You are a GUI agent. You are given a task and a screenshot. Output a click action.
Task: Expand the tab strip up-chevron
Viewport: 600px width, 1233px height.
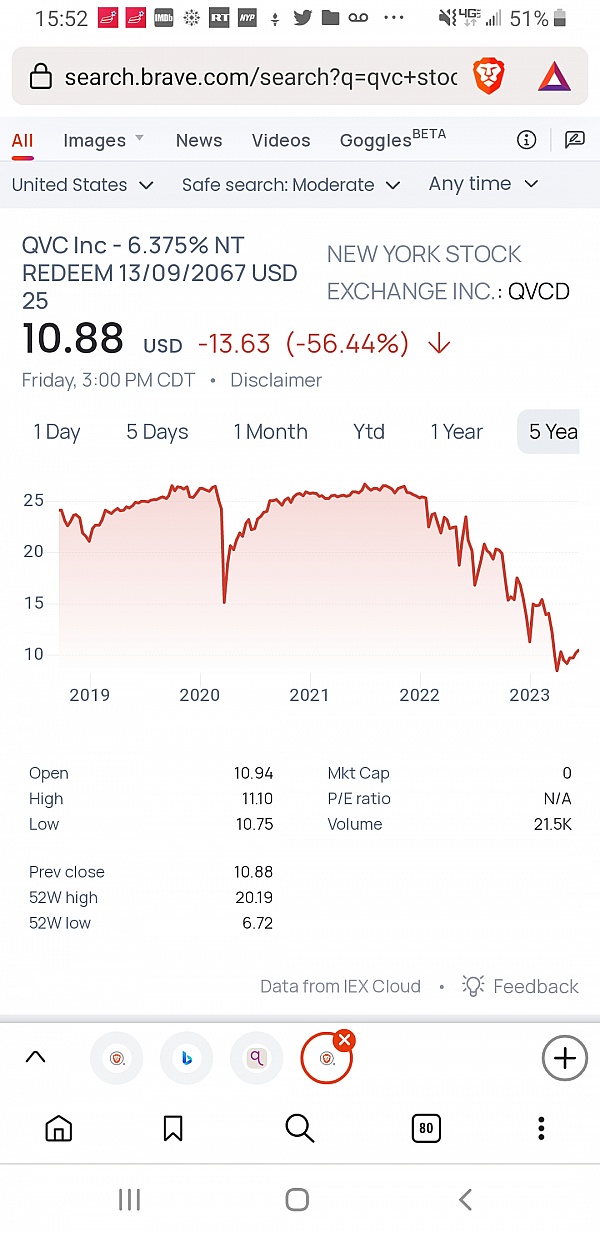[x=35, y=1057]
